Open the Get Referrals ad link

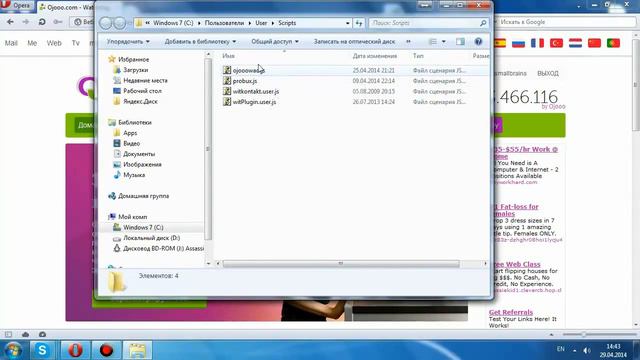[x=511, y=312]
